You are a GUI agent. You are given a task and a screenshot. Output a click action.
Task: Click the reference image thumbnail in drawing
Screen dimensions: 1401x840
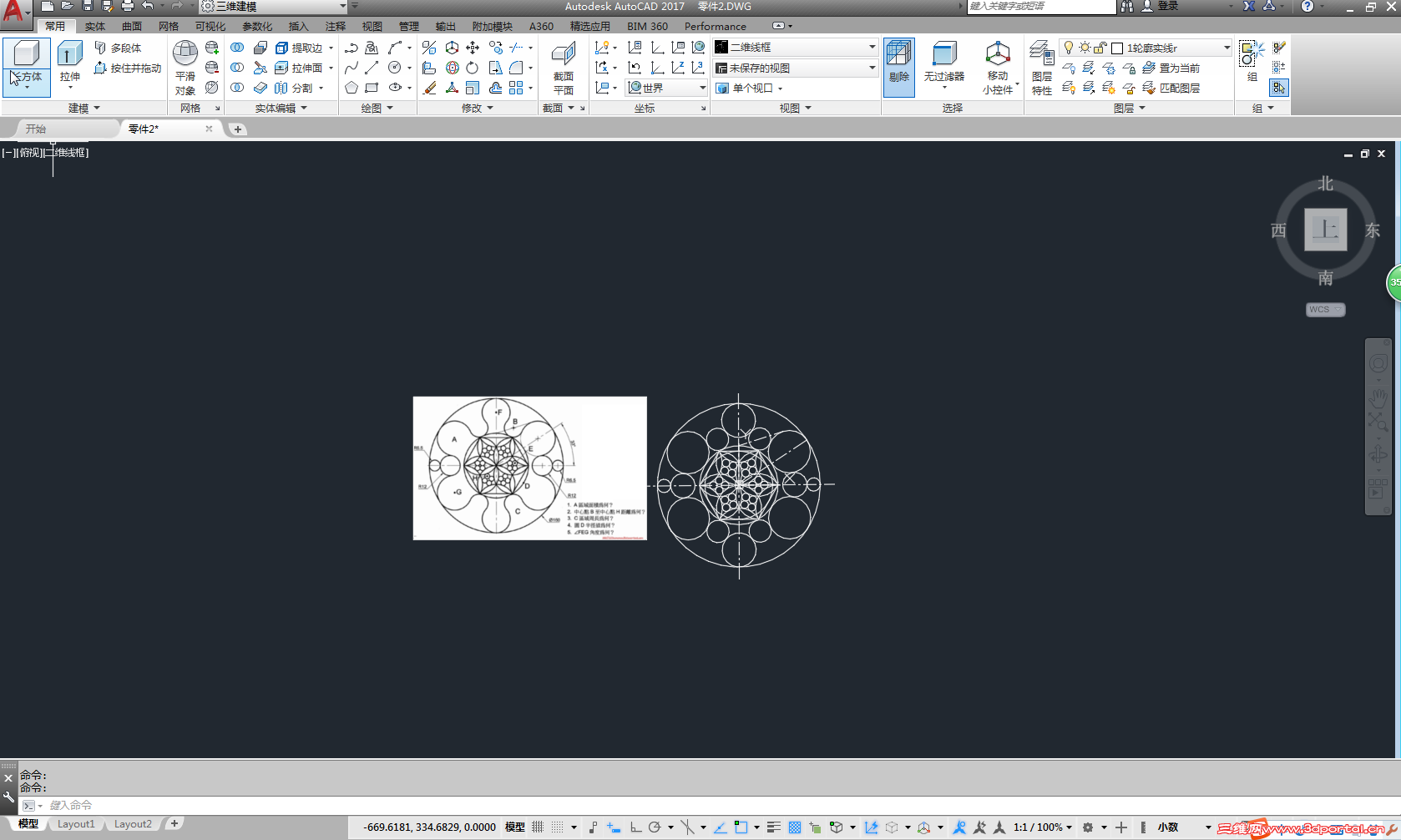(529, 468)
